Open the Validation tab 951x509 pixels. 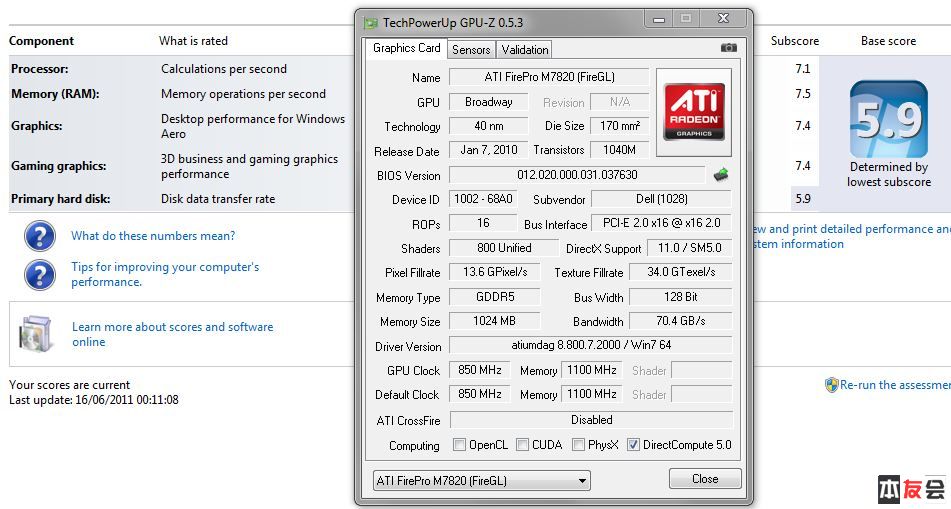coord(525,49)
